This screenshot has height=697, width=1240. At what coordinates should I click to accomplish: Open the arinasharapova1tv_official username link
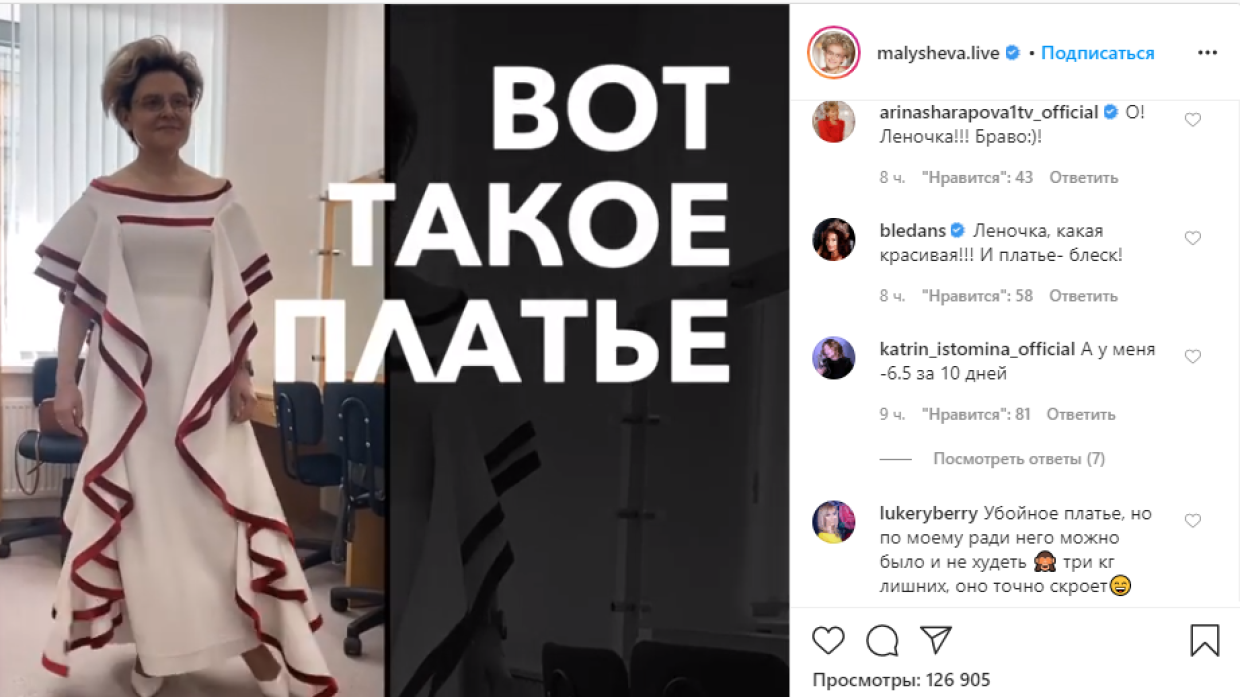(988, 112)
